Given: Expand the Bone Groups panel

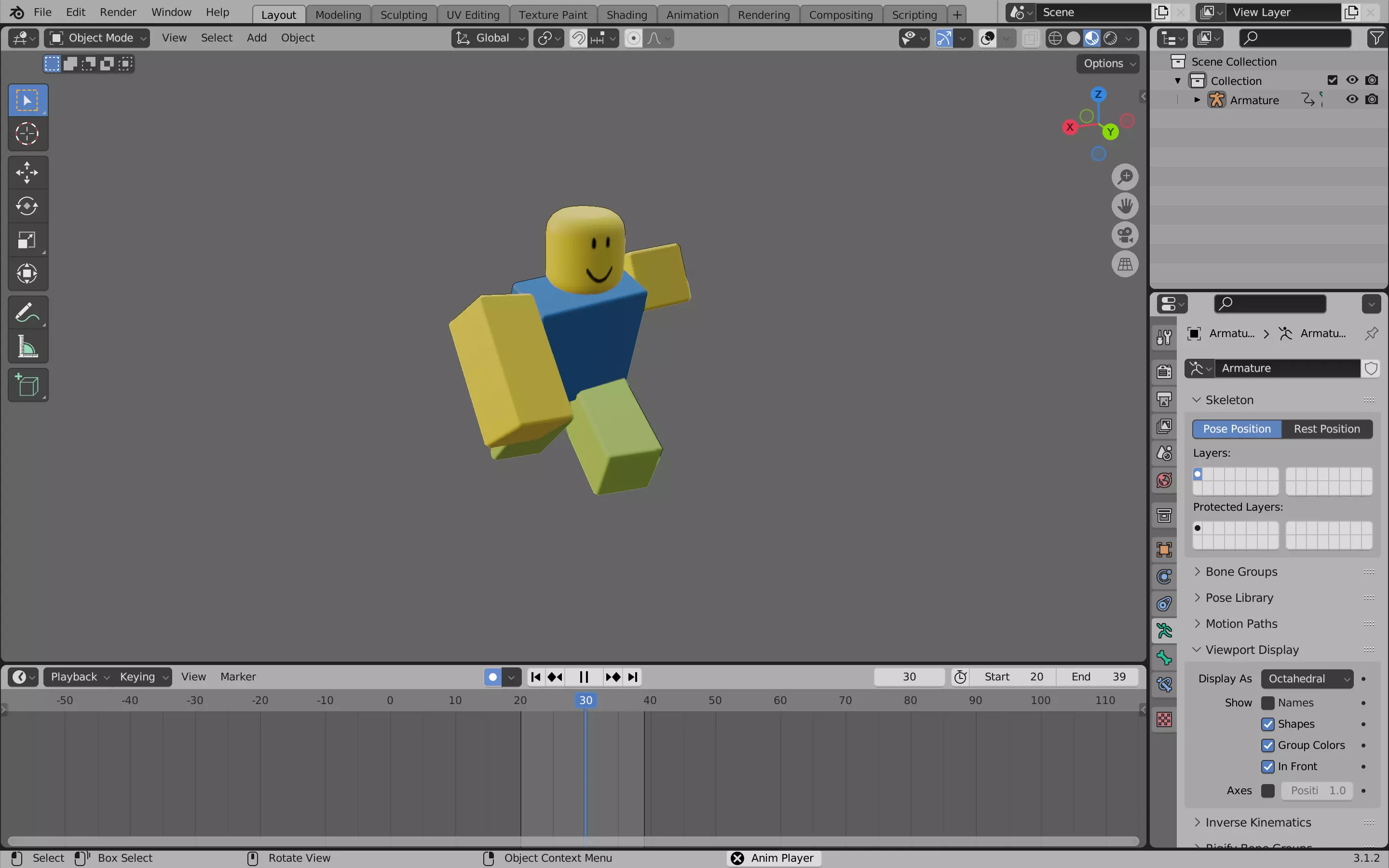Looking at the screenshot, I should pos(1241,572).
